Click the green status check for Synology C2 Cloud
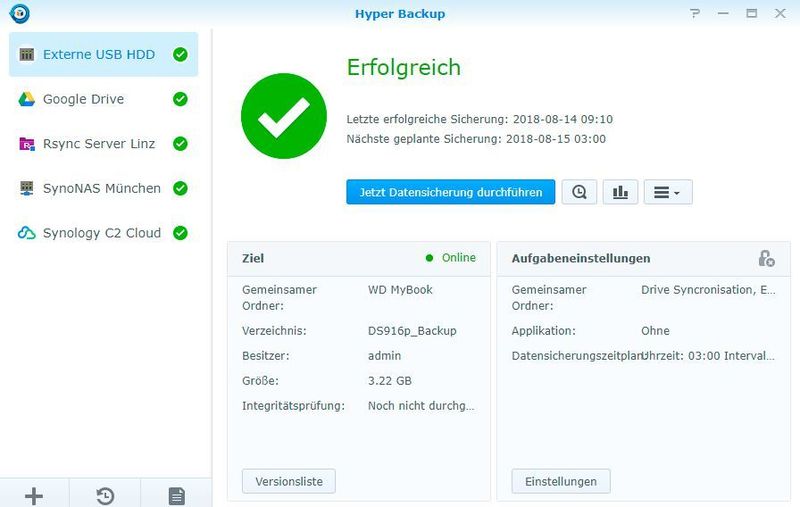Screen dimensions: 800x507 (x=180, y=233)
